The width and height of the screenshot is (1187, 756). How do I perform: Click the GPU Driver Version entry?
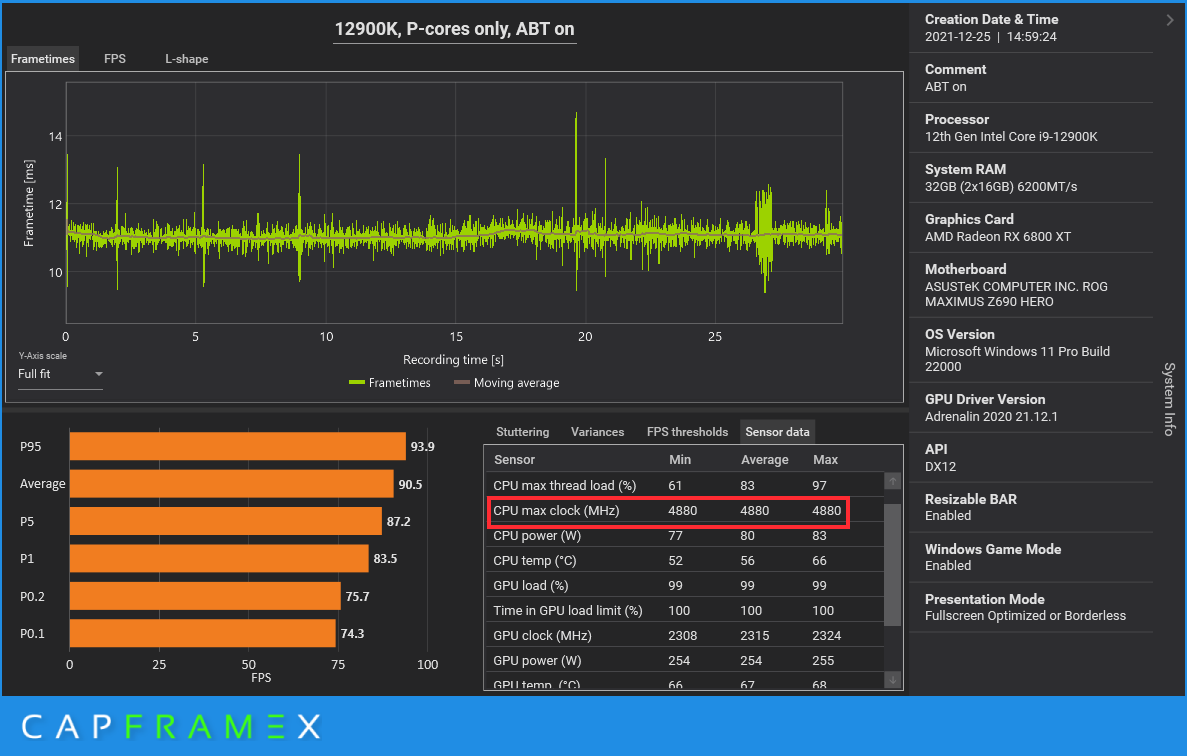(x=1030, y=407)
